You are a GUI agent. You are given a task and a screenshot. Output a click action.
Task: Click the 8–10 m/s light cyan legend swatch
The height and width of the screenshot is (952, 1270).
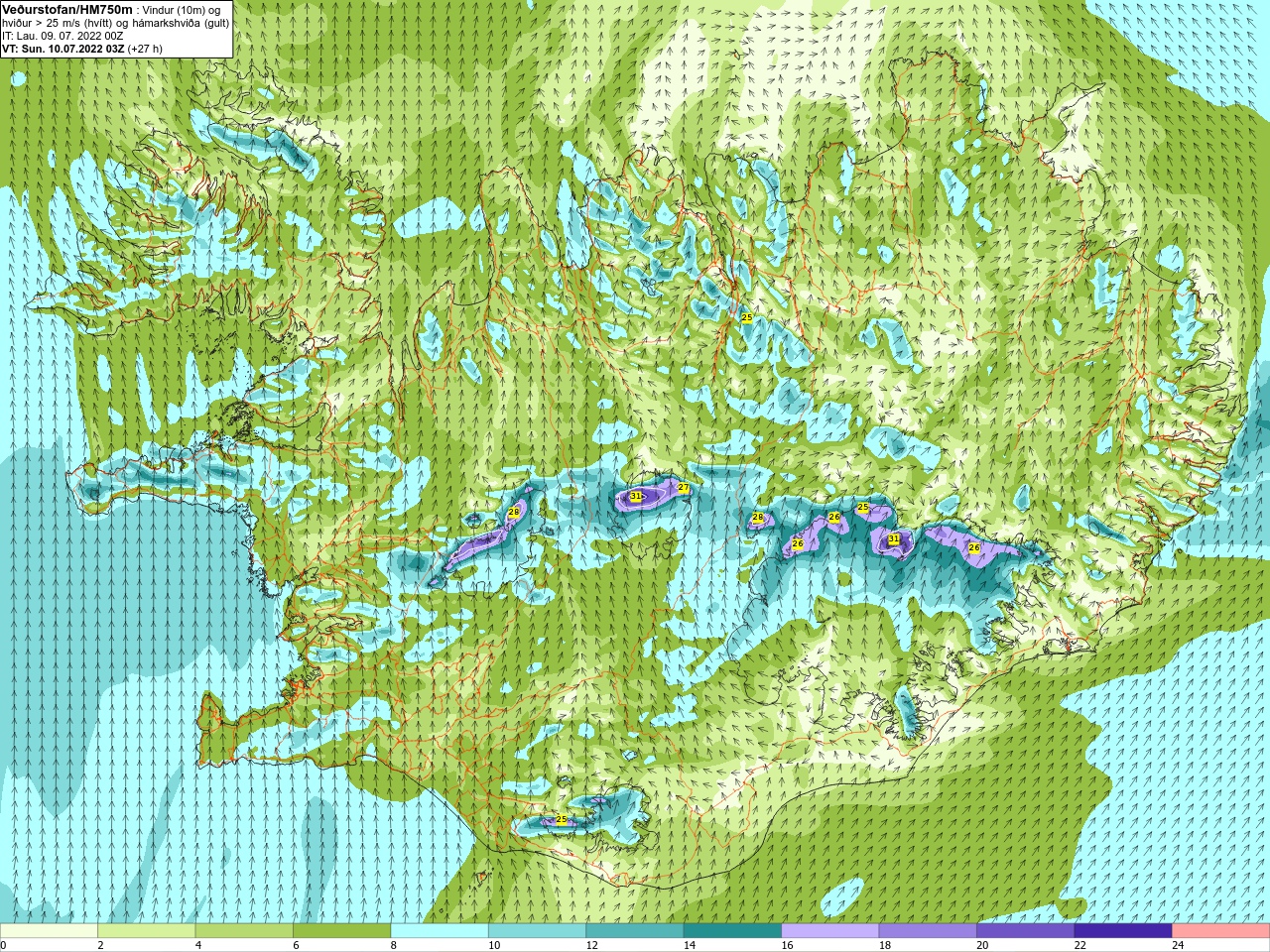coord(440,931)
